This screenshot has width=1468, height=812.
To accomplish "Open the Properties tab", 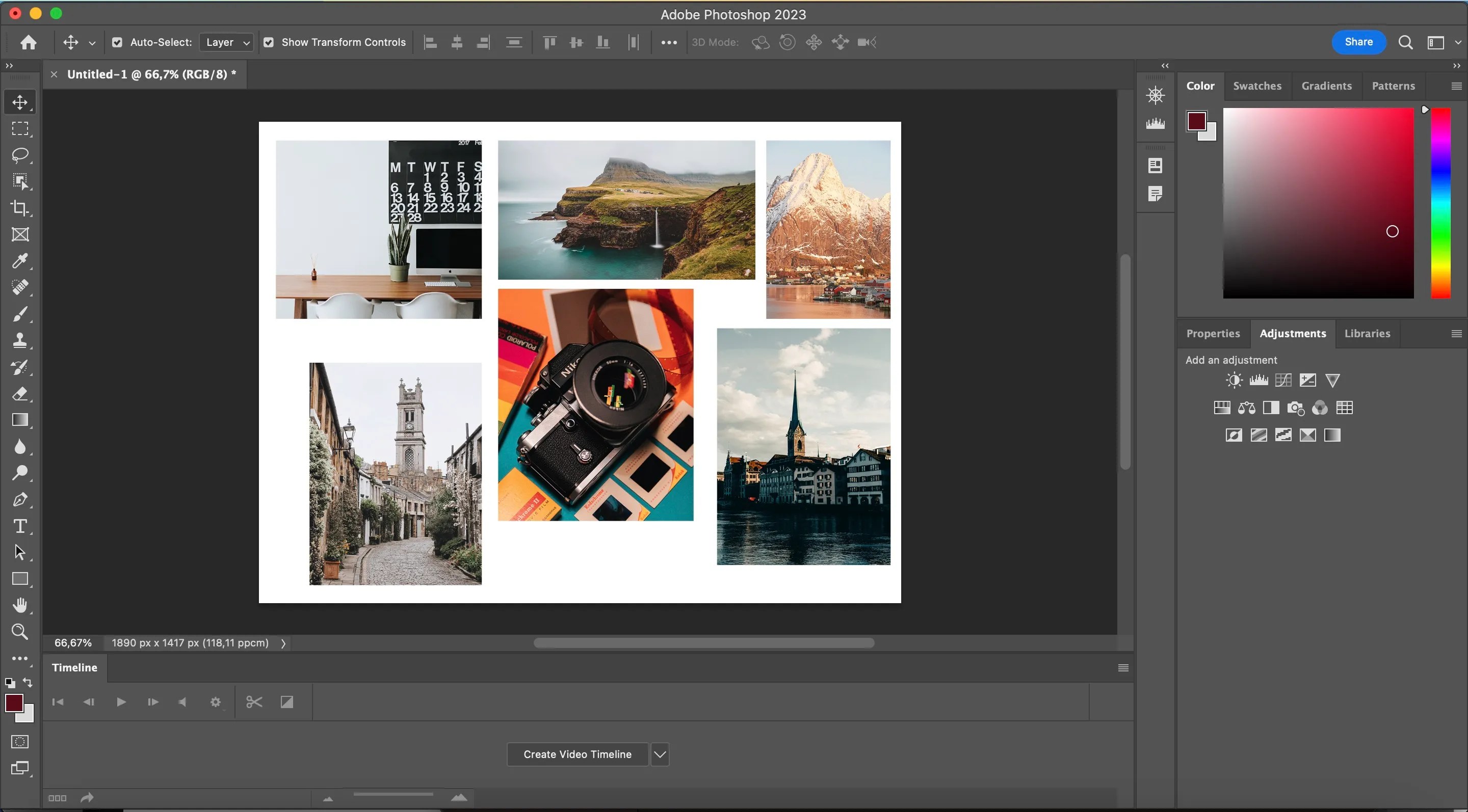I will pos(1213,333).
